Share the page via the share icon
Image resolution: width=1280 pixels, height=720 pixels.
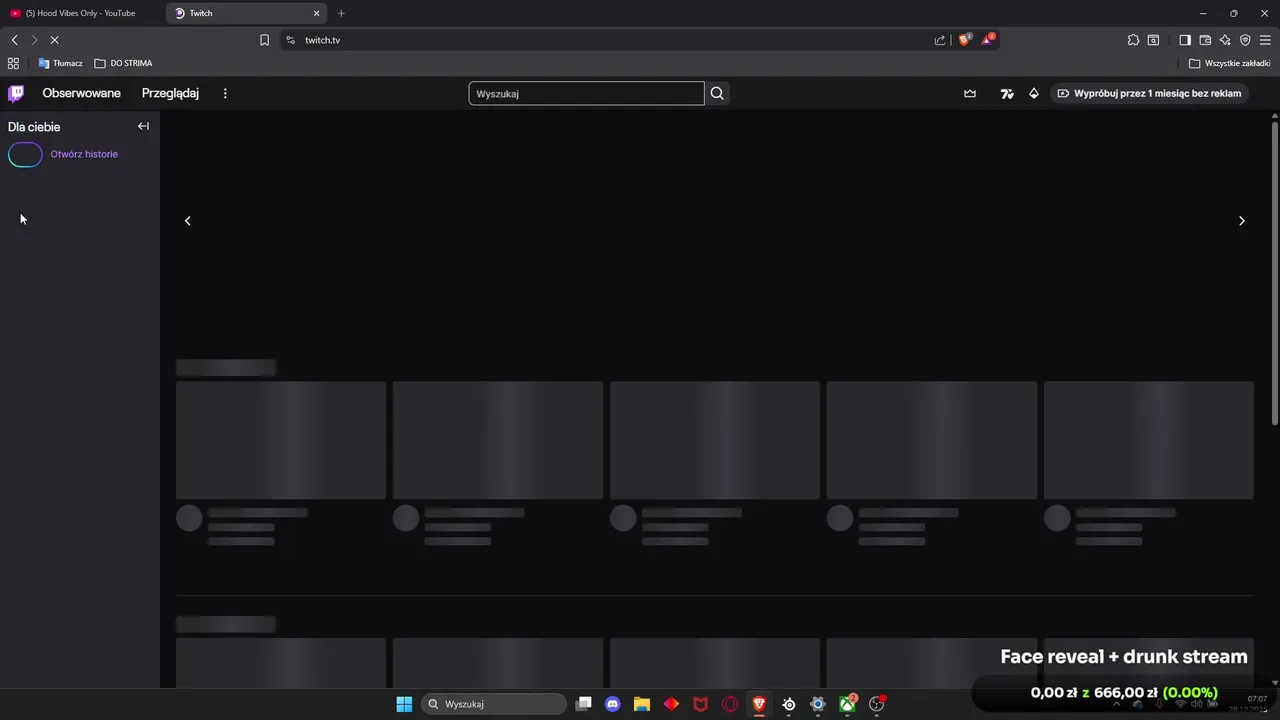tap(940, 40)
